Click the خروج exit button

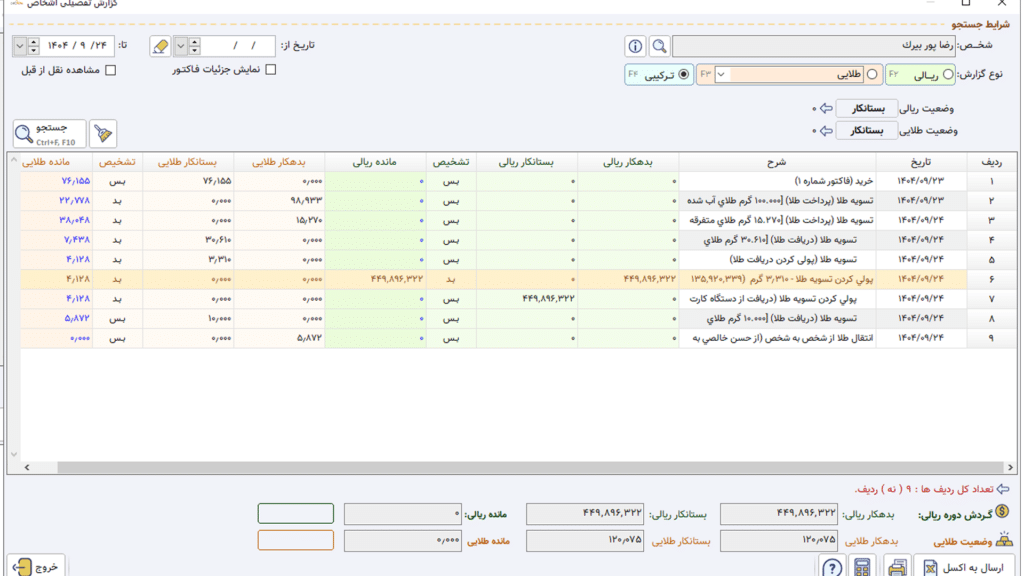point(36,566)
